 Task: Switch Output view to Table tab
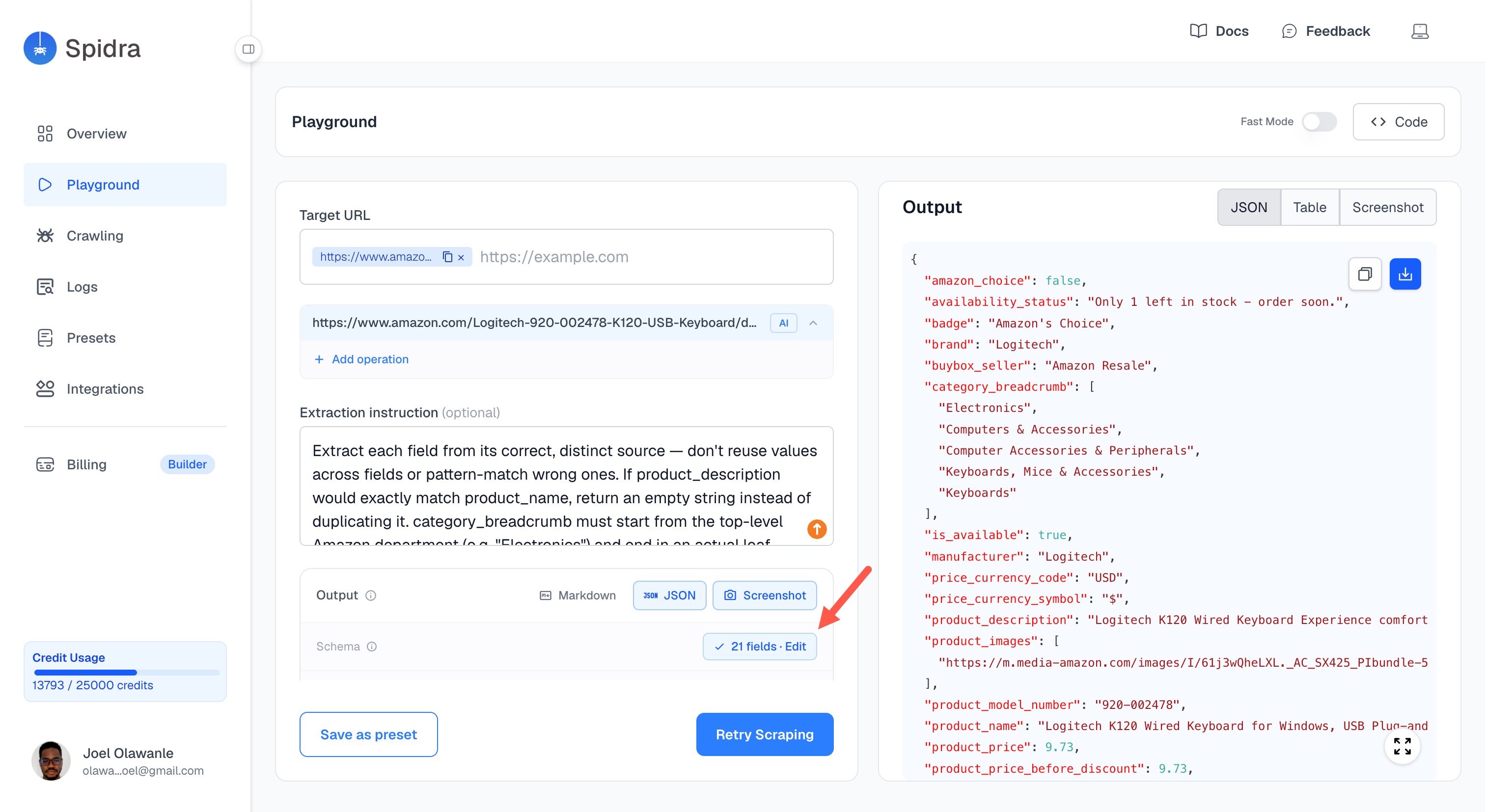click(x=1309, y=208)
